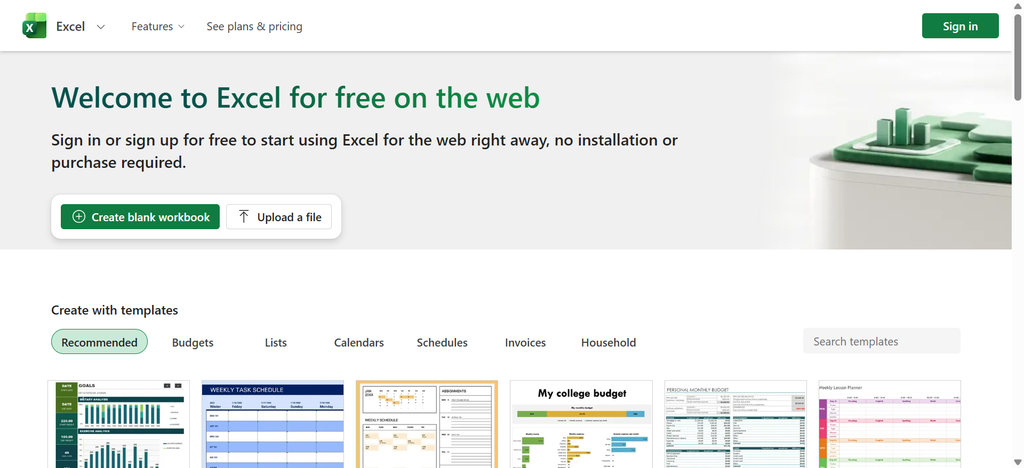Create a blank workbook
The width and height of the screenshot is (1024, 468).
pos(140,217)
